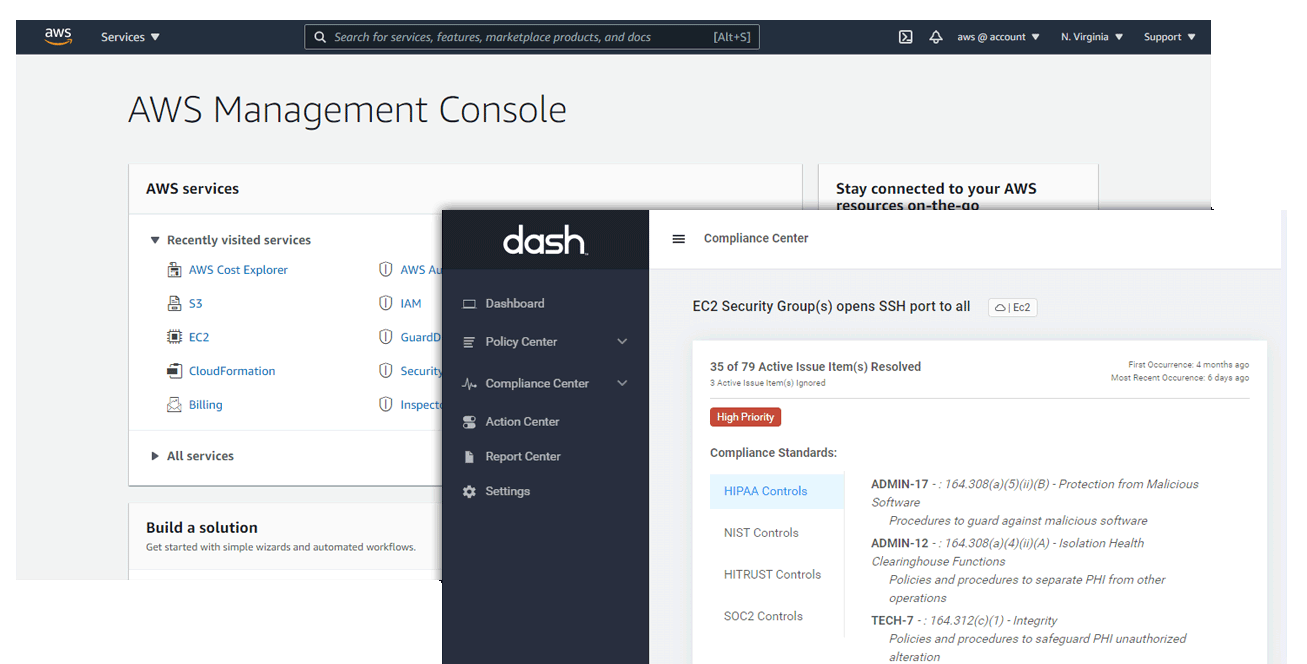1307x664 pixels.
Task: Click the Action Center toggle icon in the dash sidebar
Action: point(469,422)
